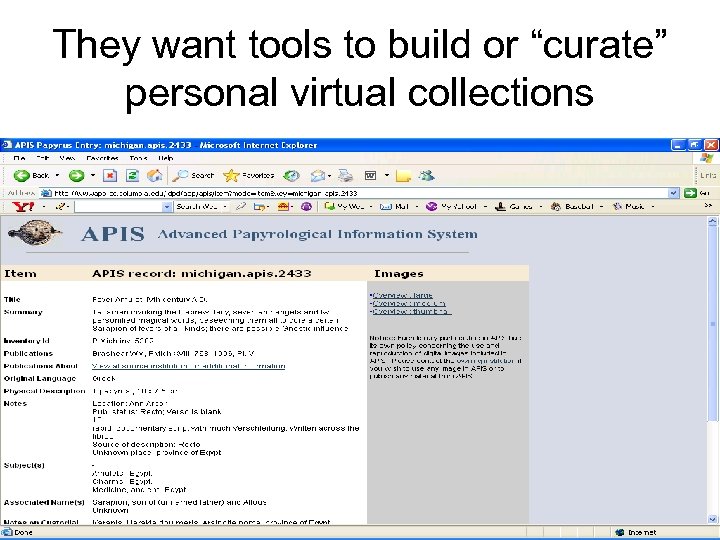Click the Yahoo toolbar search text box
Viewport: 720px width, 540px height.
(118, 207)
